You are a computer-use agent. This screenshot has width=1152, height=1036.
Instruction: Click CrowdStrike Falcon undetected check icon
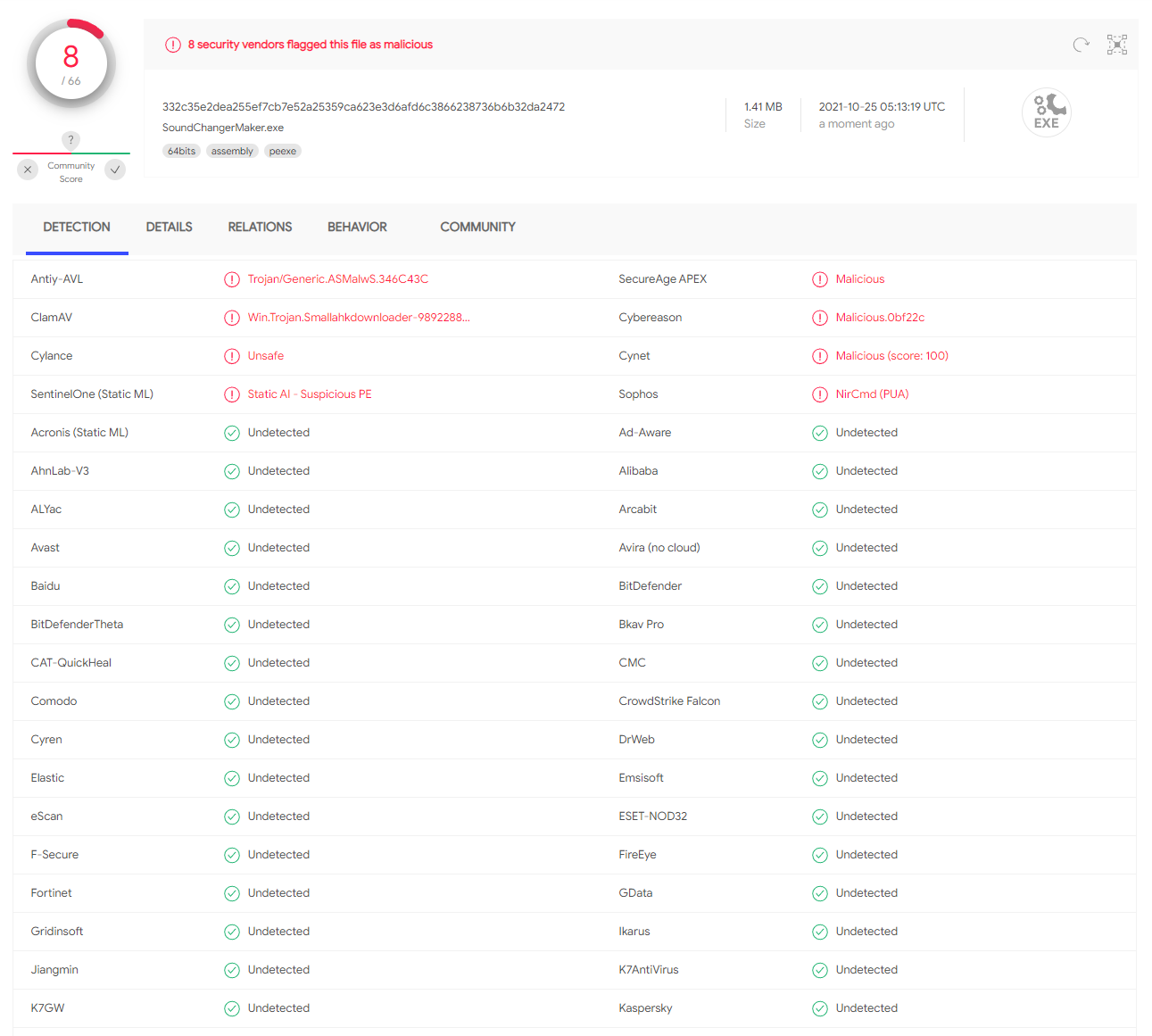coord(820,701)
